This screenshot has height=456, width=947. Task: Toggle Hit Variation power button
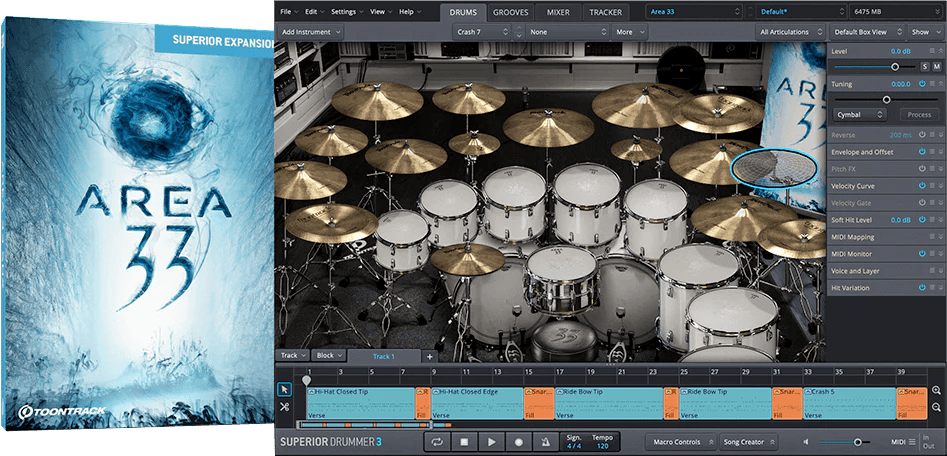922,287
